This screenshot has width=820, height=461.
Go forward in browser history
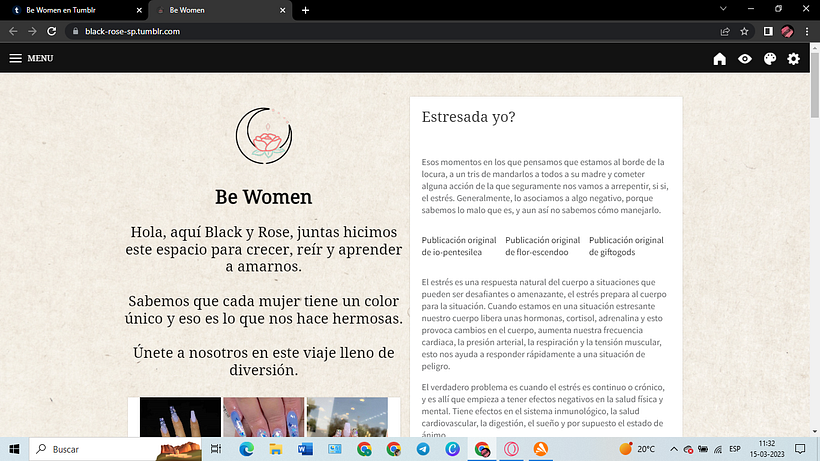(x=32, y=31)
